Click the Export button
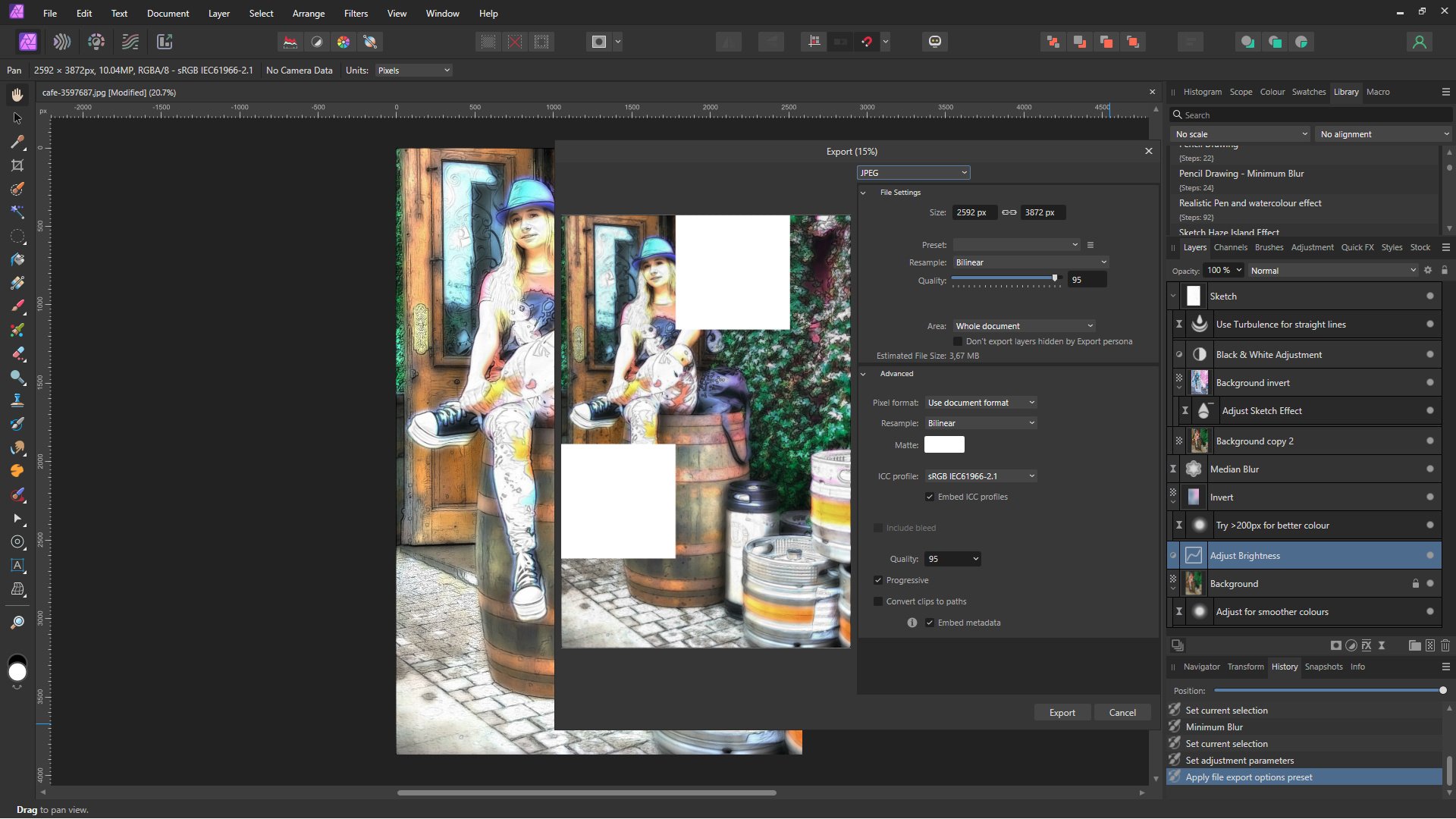The width and height of the screenshot is (1456, 819). (1062, 713)
